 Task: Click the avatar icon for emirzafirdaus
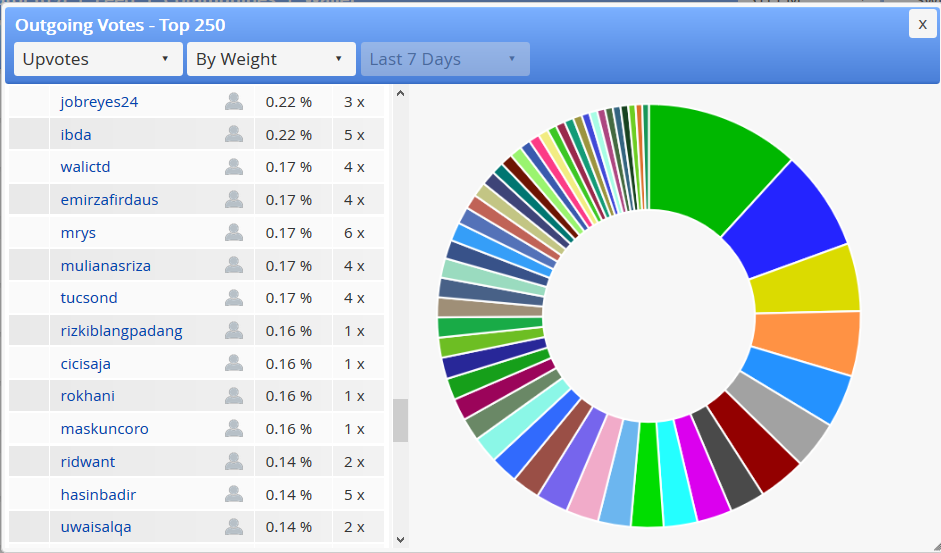click(234, 199)
